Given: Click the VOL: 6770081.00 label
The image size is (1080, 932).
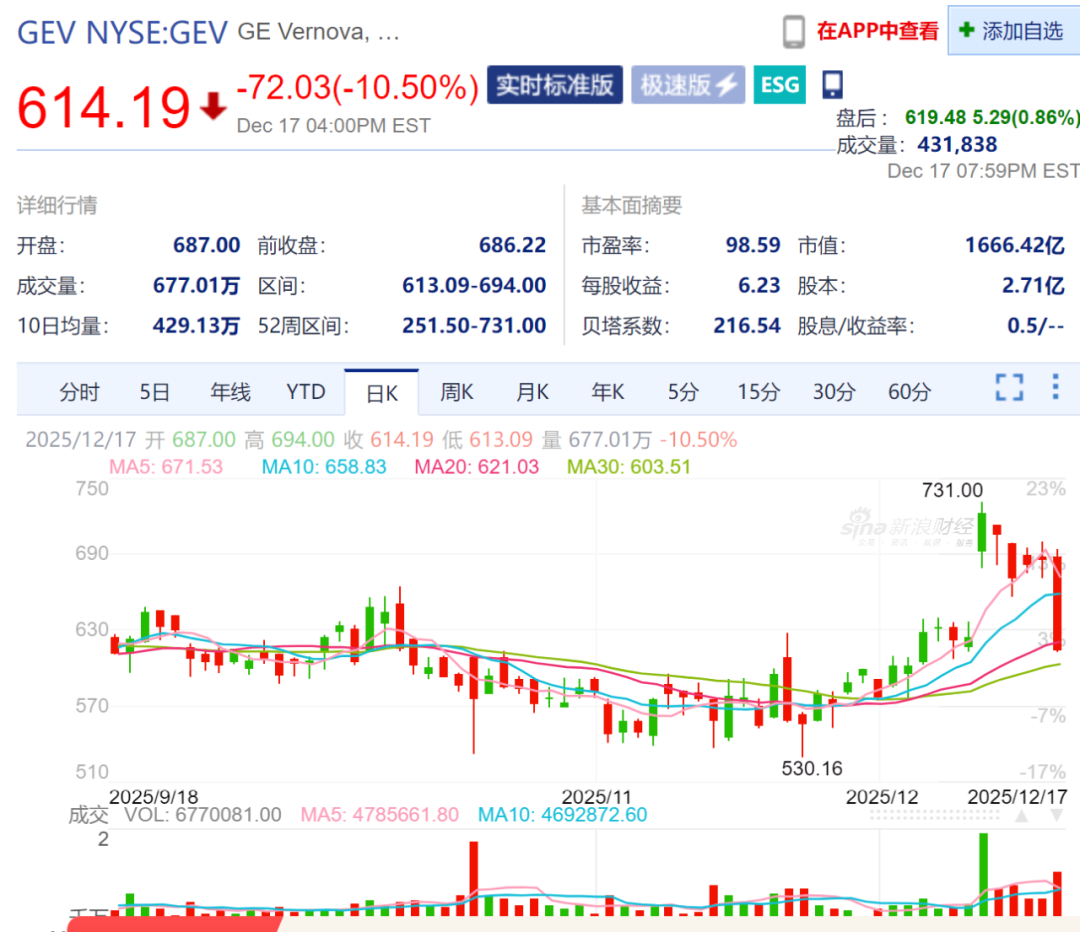Looking at the screenshot, I should point(202,815).
